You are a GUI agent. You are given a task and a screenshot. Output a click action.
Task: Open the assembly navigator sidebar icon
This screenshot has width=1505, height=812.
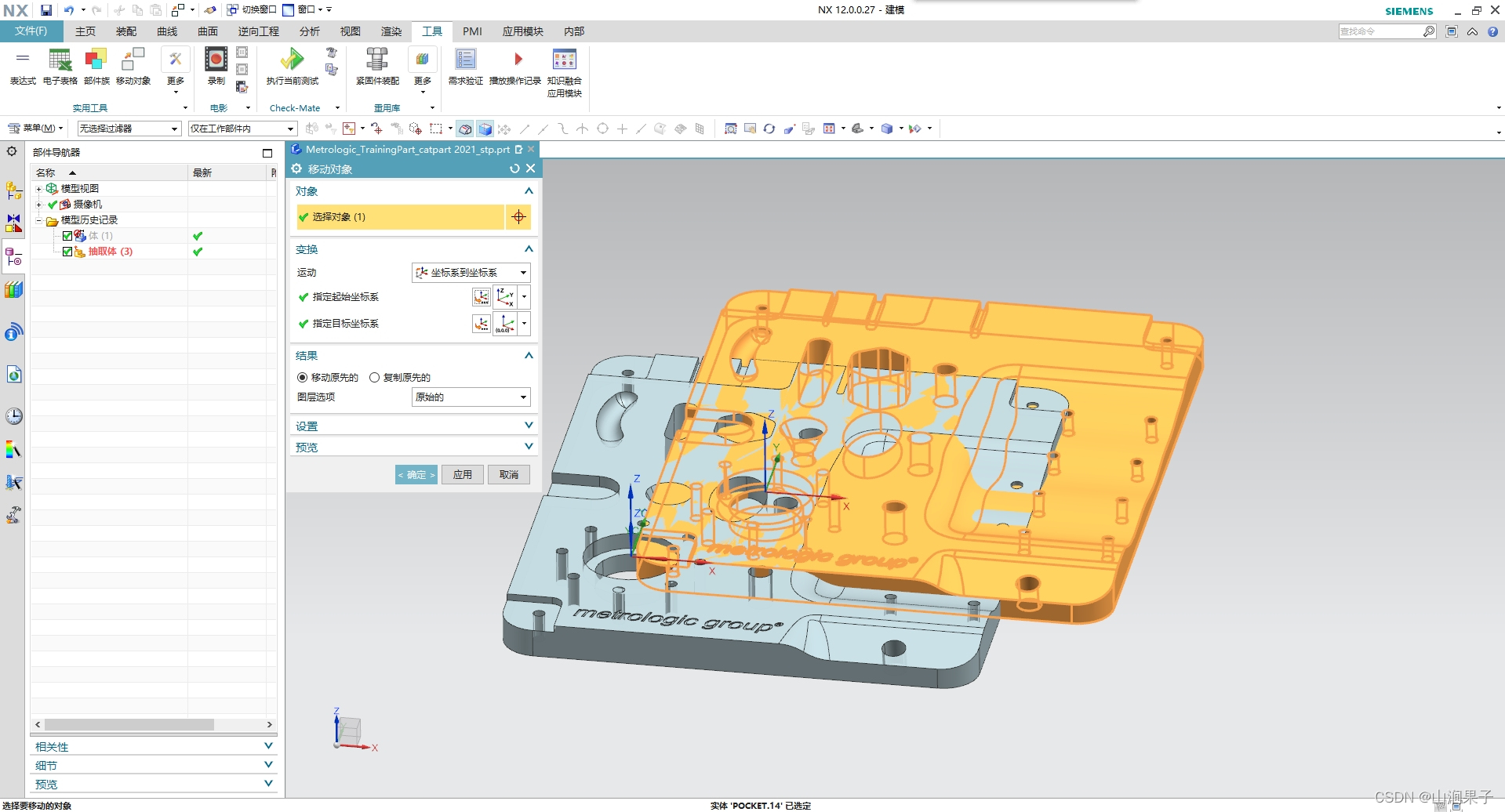pyautogui.click(x=14, y=190)
